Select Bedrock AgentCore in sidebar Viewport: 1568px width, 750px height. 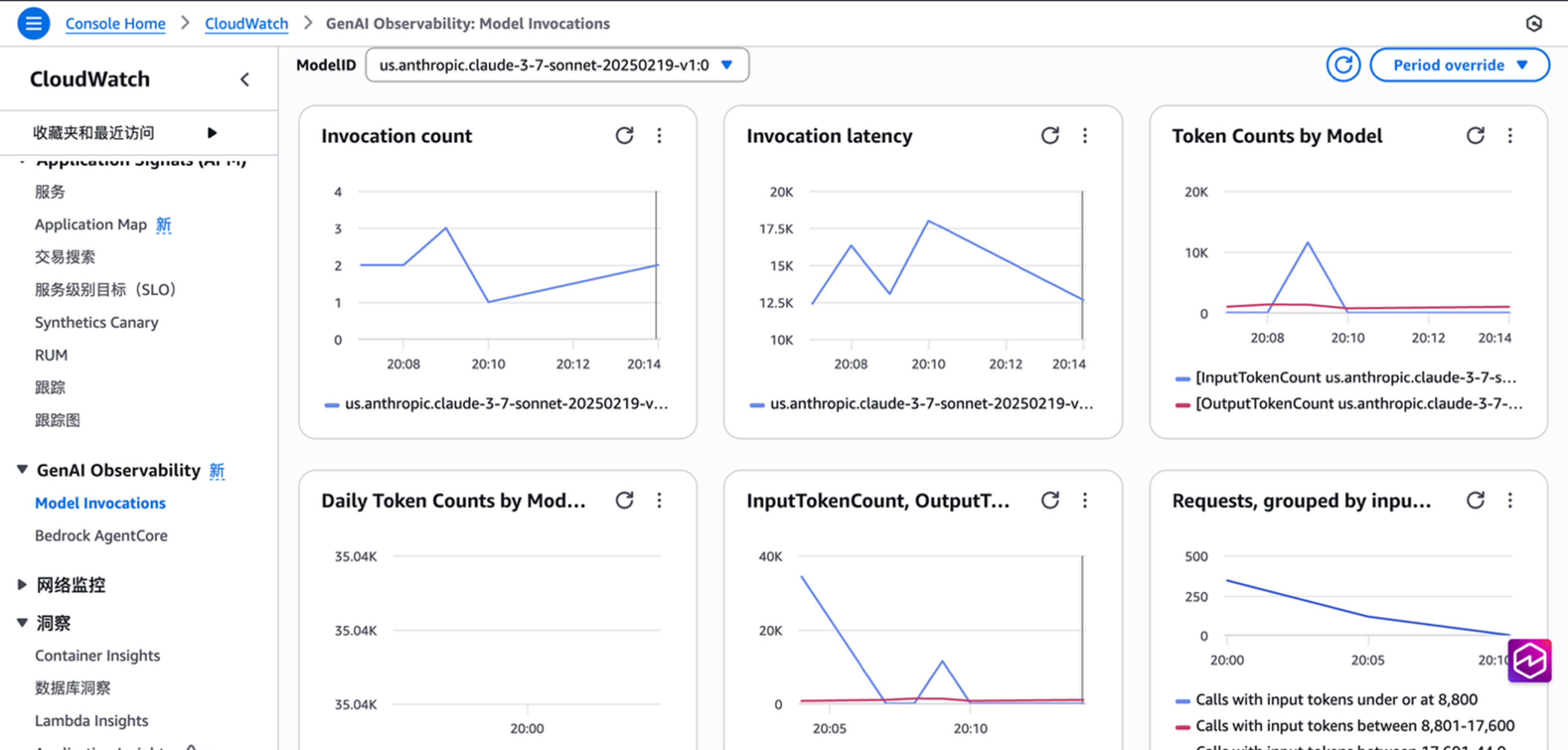pyautogui.click(x=101, y=535)
